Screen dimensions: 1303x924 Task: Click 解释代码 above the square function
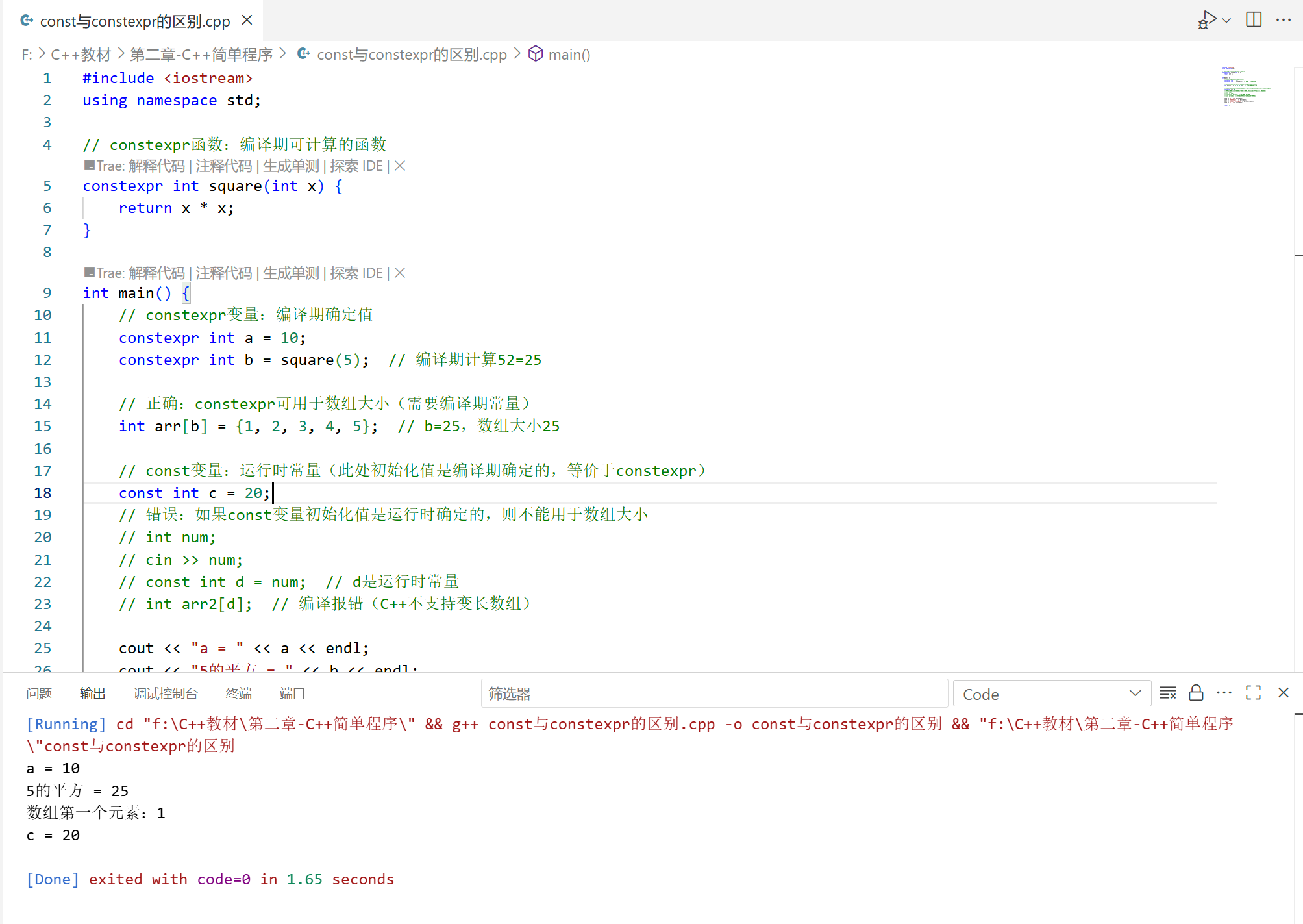(156, 166)
